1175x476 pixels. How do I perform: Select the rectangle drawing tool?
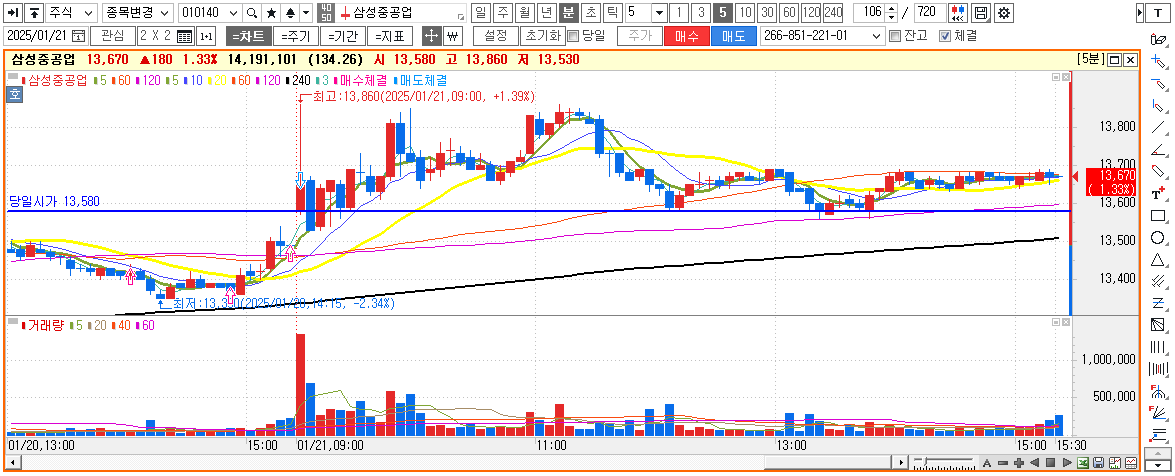coord(1159,217)
